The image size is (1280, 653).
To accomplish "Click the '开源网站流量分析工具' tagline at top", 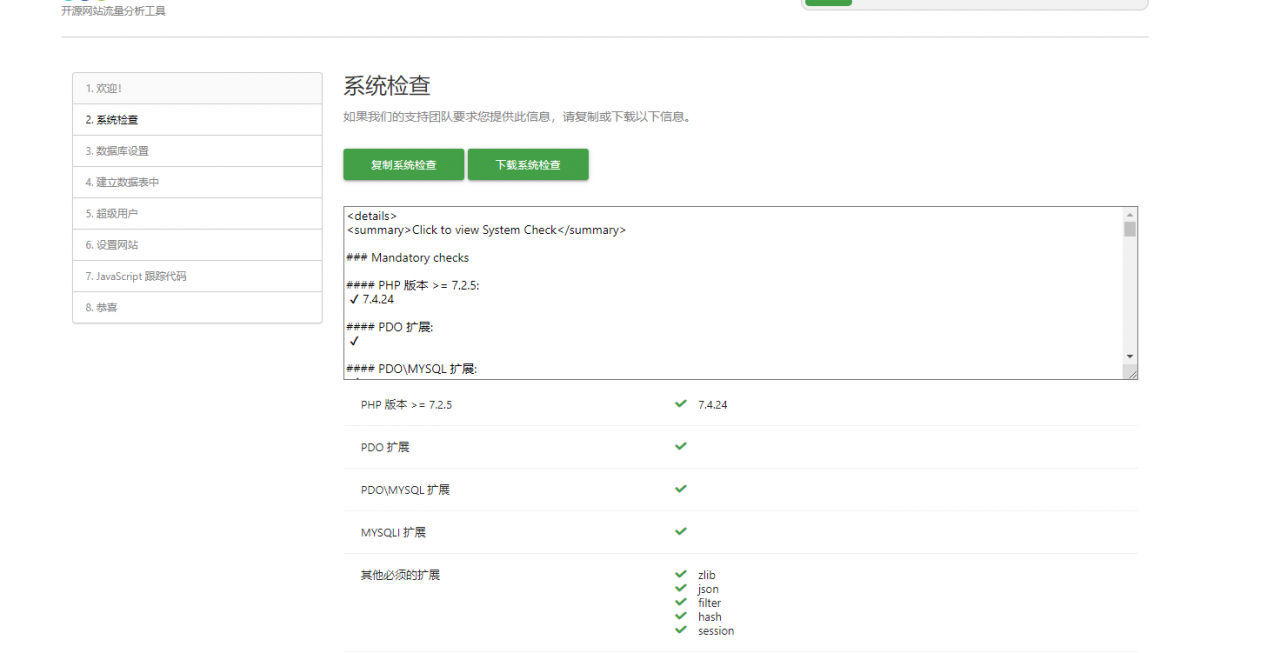I will pos(113,11).
